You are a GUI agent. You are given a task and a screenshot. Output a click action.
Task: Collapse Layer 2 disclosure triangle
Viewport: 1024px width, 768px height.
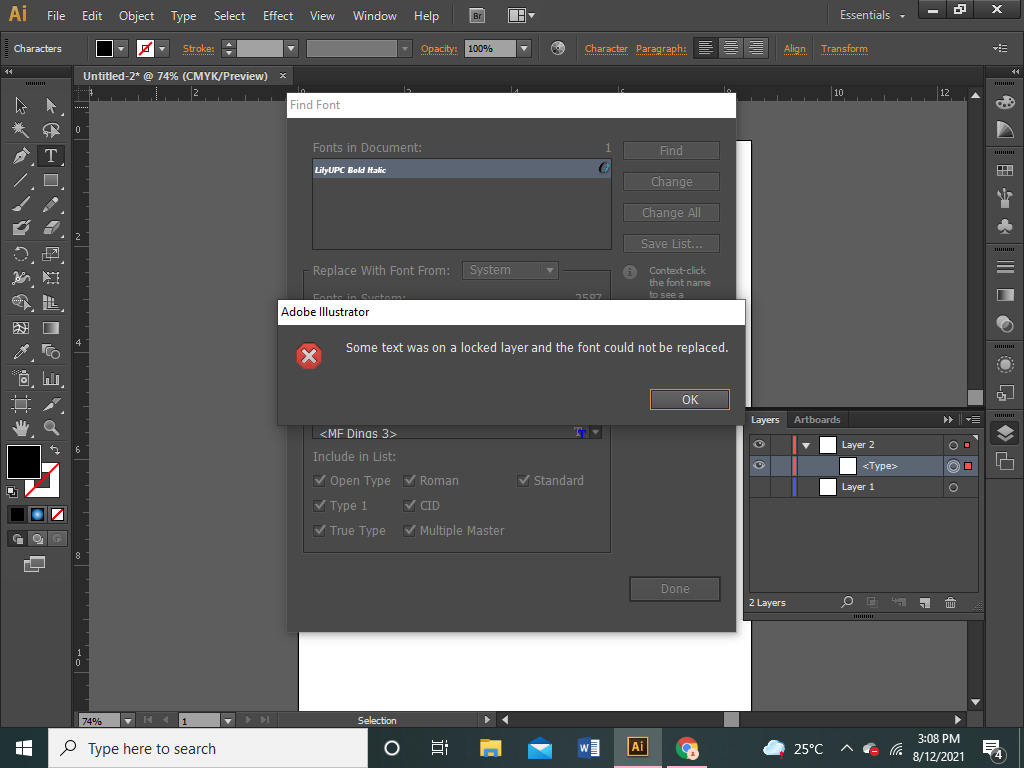click(806, 445)
